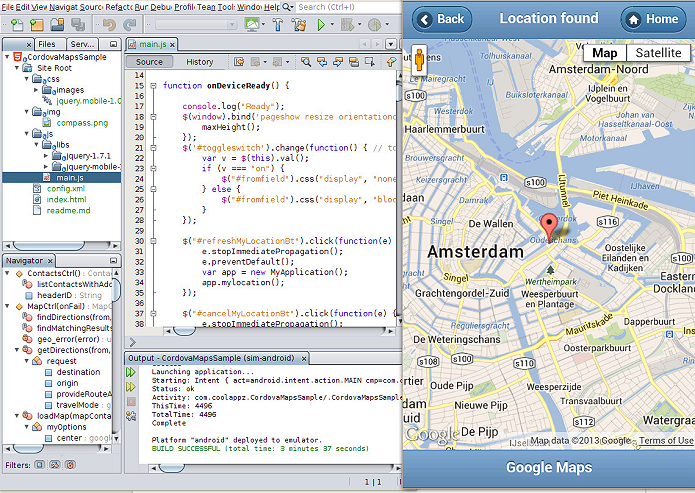Image resolution: width=695 pixels, height=493 pixels.
Task: Click the Last Edit editor toolbar icon
Action: [239, 62]
